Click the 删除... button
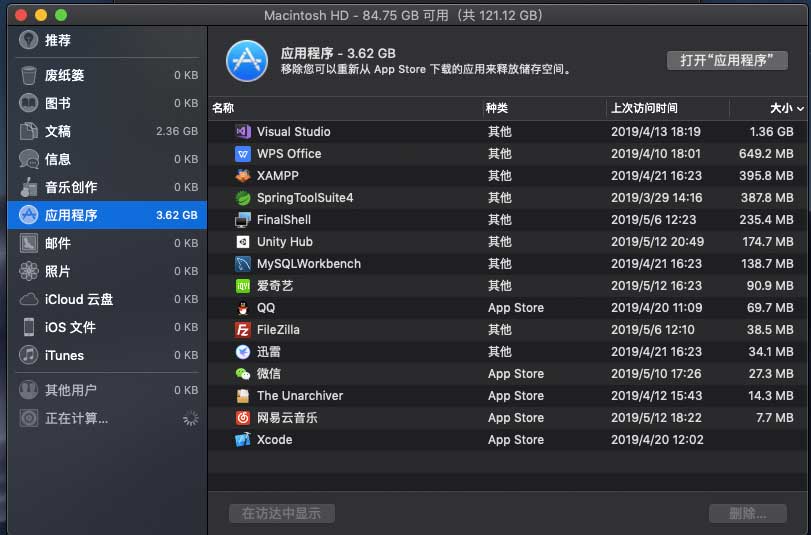The width and height of the screenshot is (811, 535). tap(748, 513)
